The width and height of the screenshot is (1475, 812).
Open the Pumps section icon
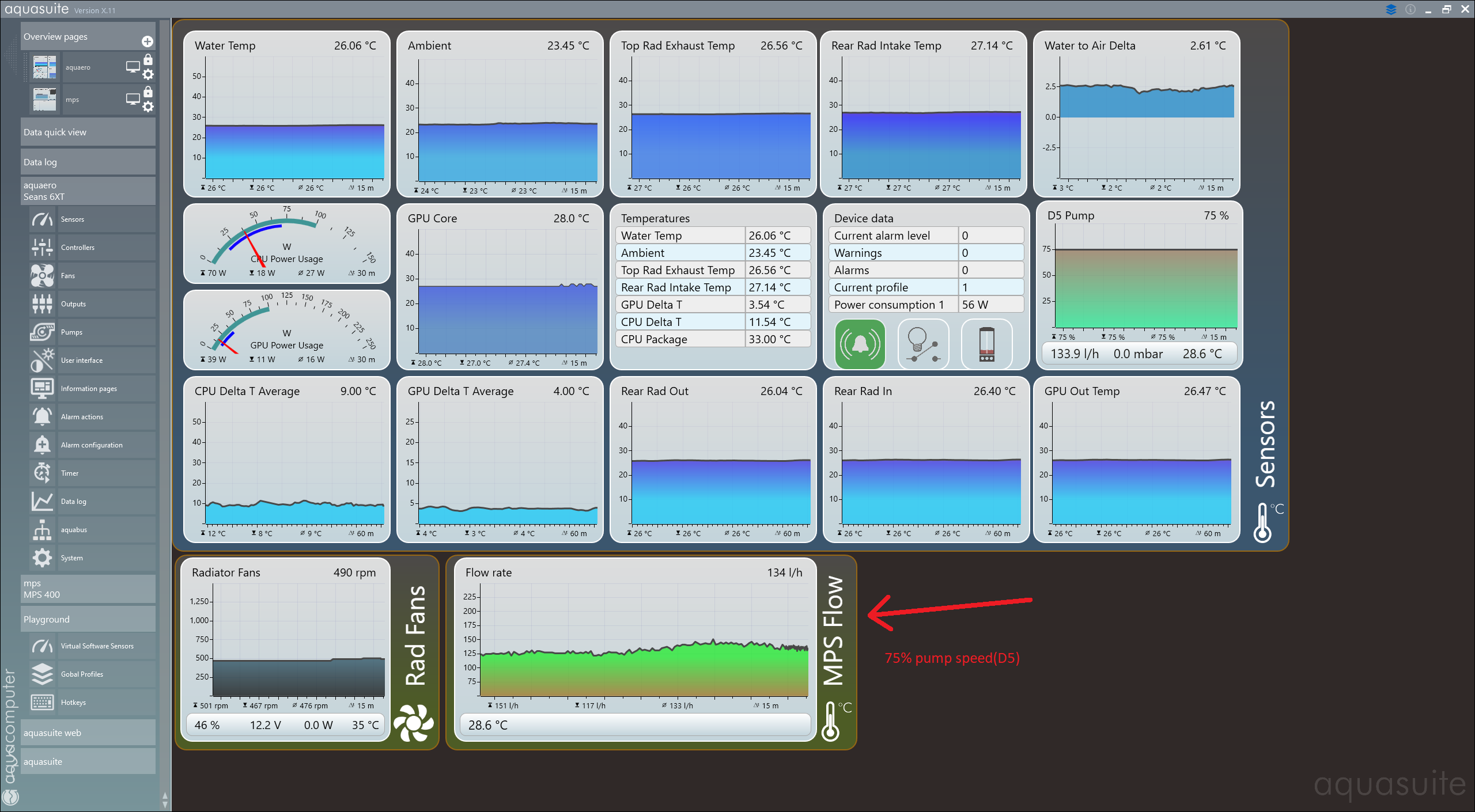click(43, 332)
